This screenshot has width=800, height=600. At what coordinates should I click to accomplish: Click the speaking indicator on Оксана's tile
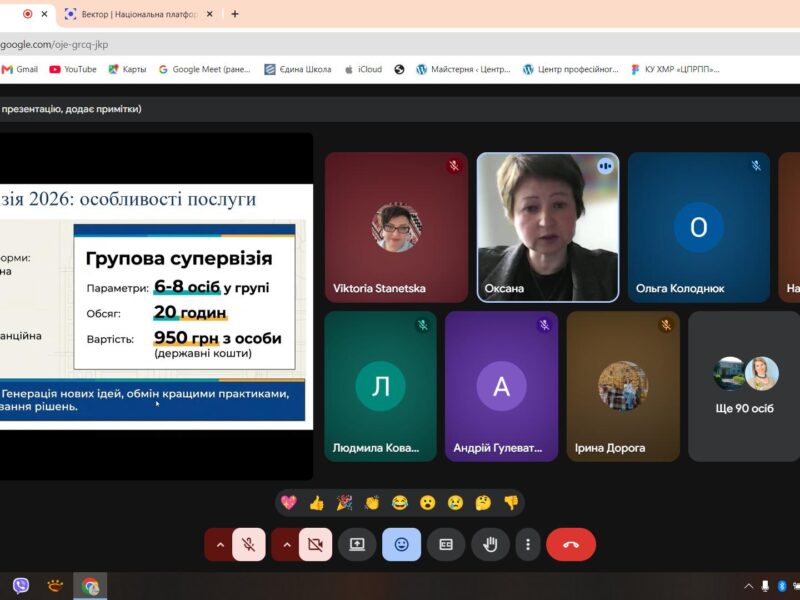[x=605, y=166]
